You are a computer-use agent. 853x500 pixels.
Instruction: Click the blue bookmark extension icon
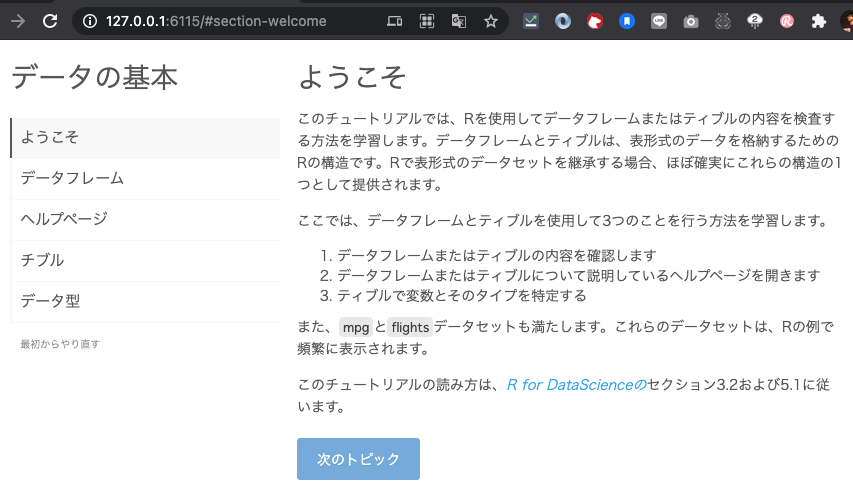pos(627,21)
